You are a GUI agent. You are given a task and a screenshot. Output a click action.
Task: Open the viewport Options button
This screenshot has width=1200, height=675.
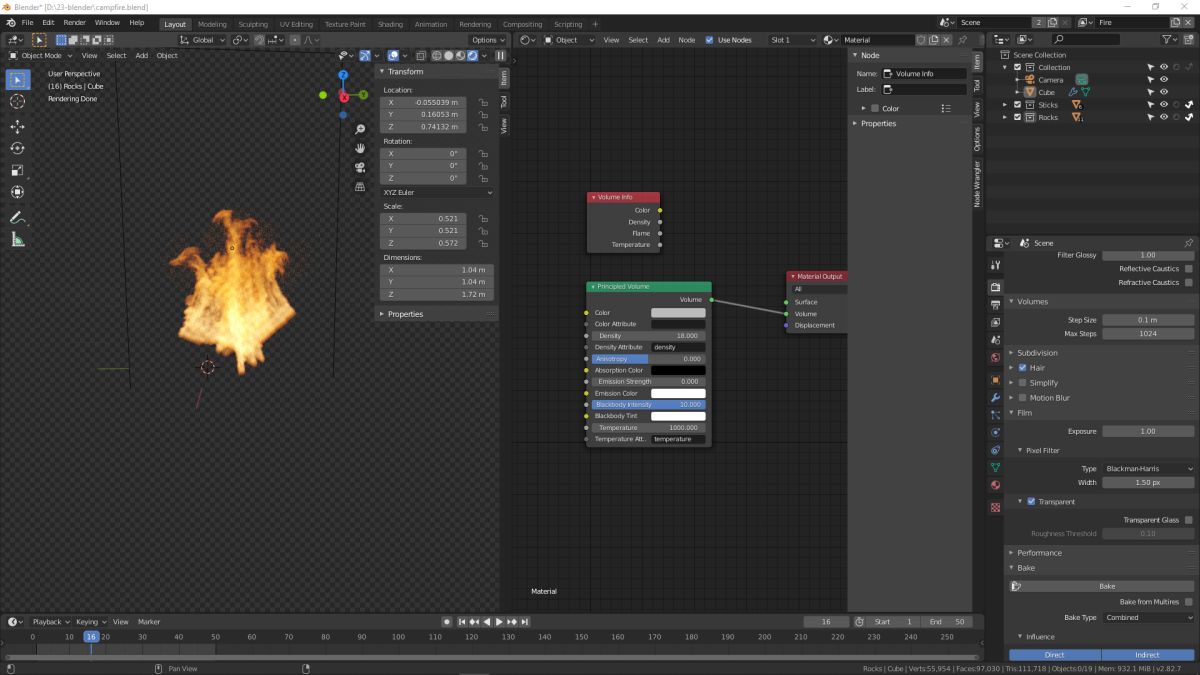[488, 40]
